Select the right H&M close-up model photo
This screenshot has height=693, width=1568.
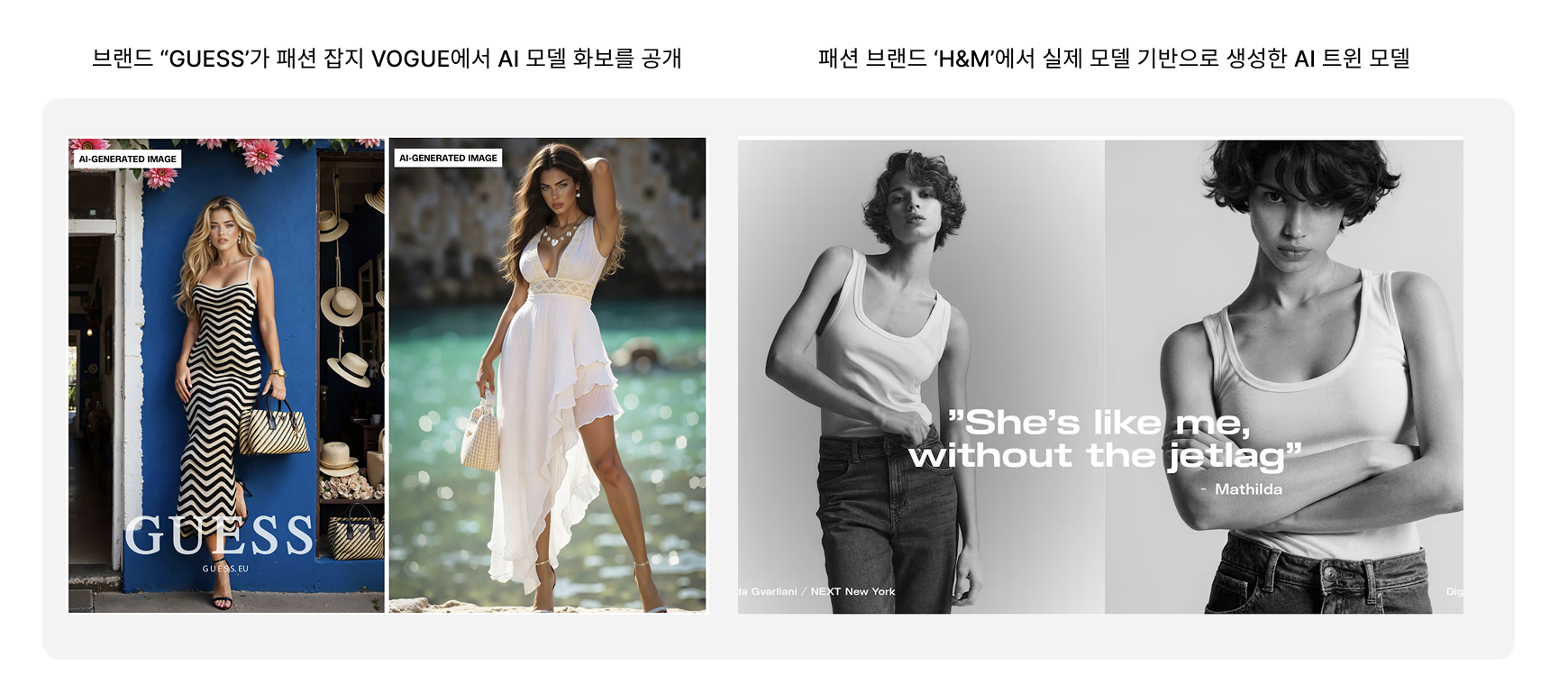(x=1284, y=377)
